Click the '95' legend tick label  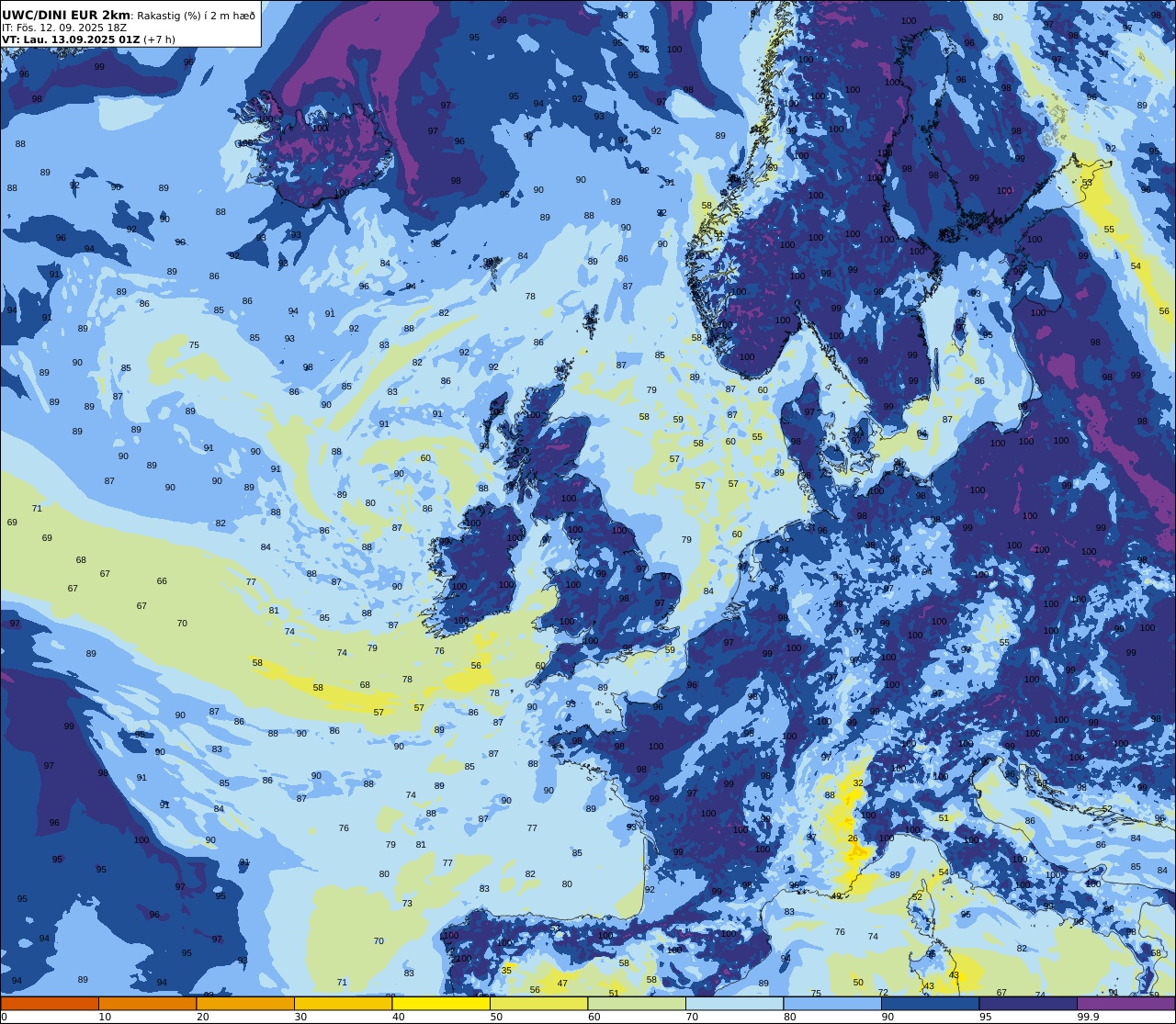tap(986, 1017)
